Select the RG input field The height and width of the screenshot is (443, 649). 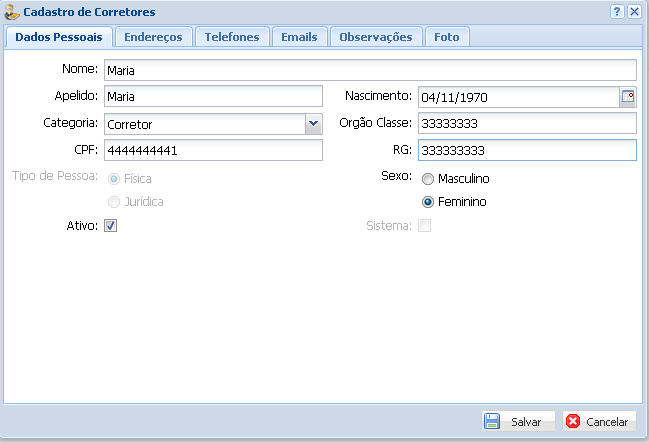tap(526, 150)
